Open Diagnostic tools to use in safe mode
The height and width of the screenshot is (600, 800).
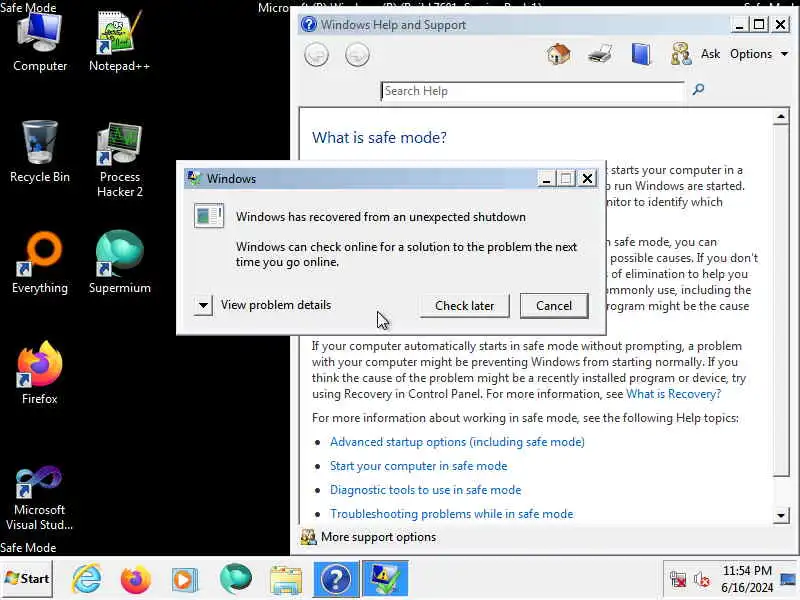pyautogui.click(x=426, y=490)
